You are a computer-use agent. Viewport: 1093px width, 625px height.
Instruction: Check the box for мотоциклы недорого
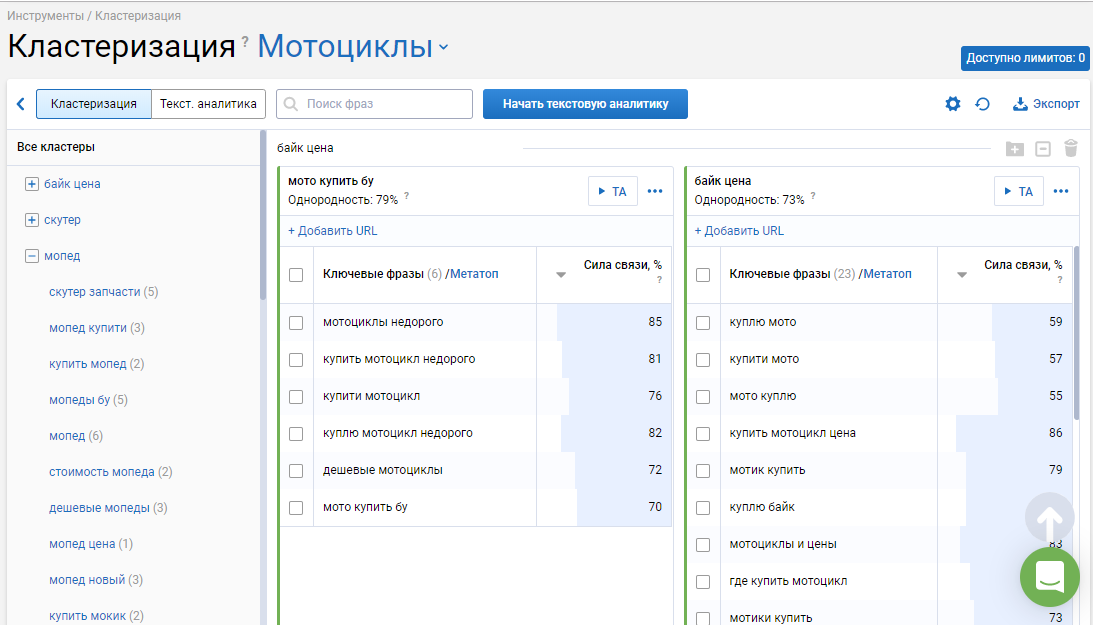tap(296, 323)
